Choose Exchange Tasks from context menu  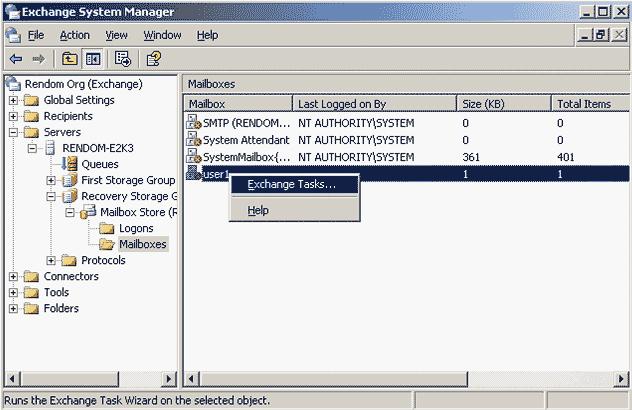pos(291,184)
